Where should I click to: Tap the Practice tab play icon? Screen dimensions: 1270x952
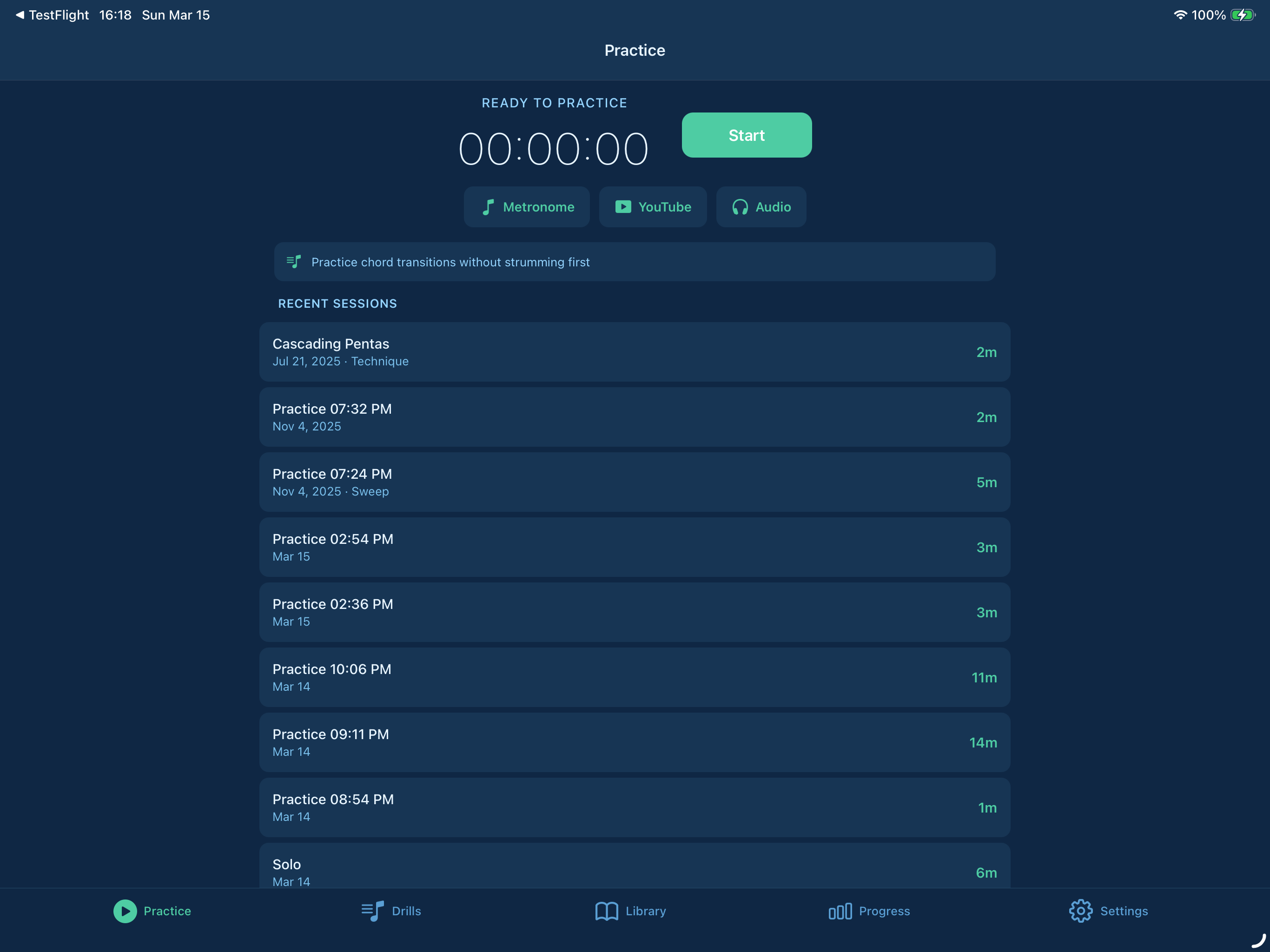point(125,911)
